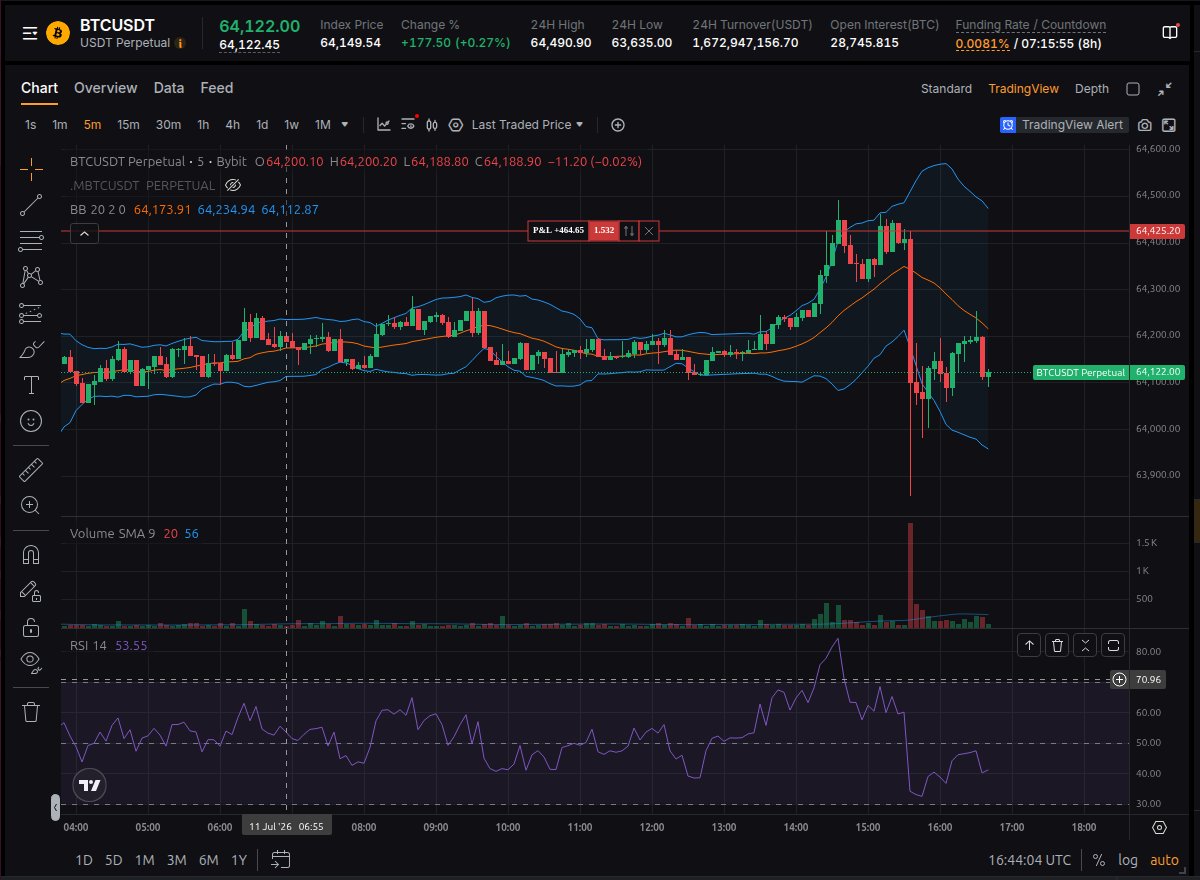This screenshot has width=1200, height=880.
Task: Toggle logarithmic scale
Action: (1127, 860)
